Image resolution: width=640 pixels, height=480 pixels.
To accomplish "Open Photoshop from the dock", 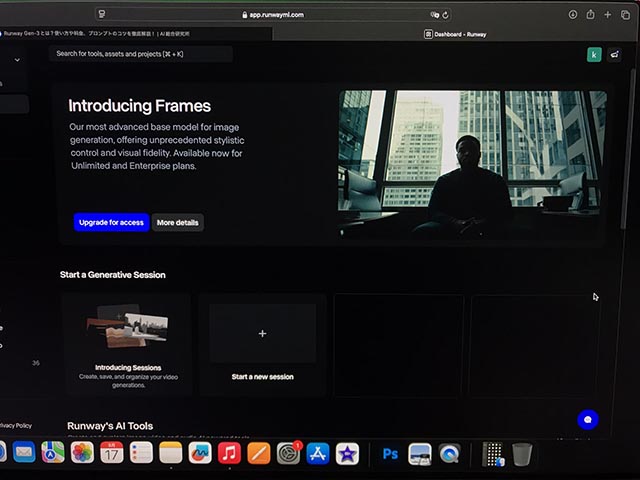I will pyautogui.click(x=390, y=454).
